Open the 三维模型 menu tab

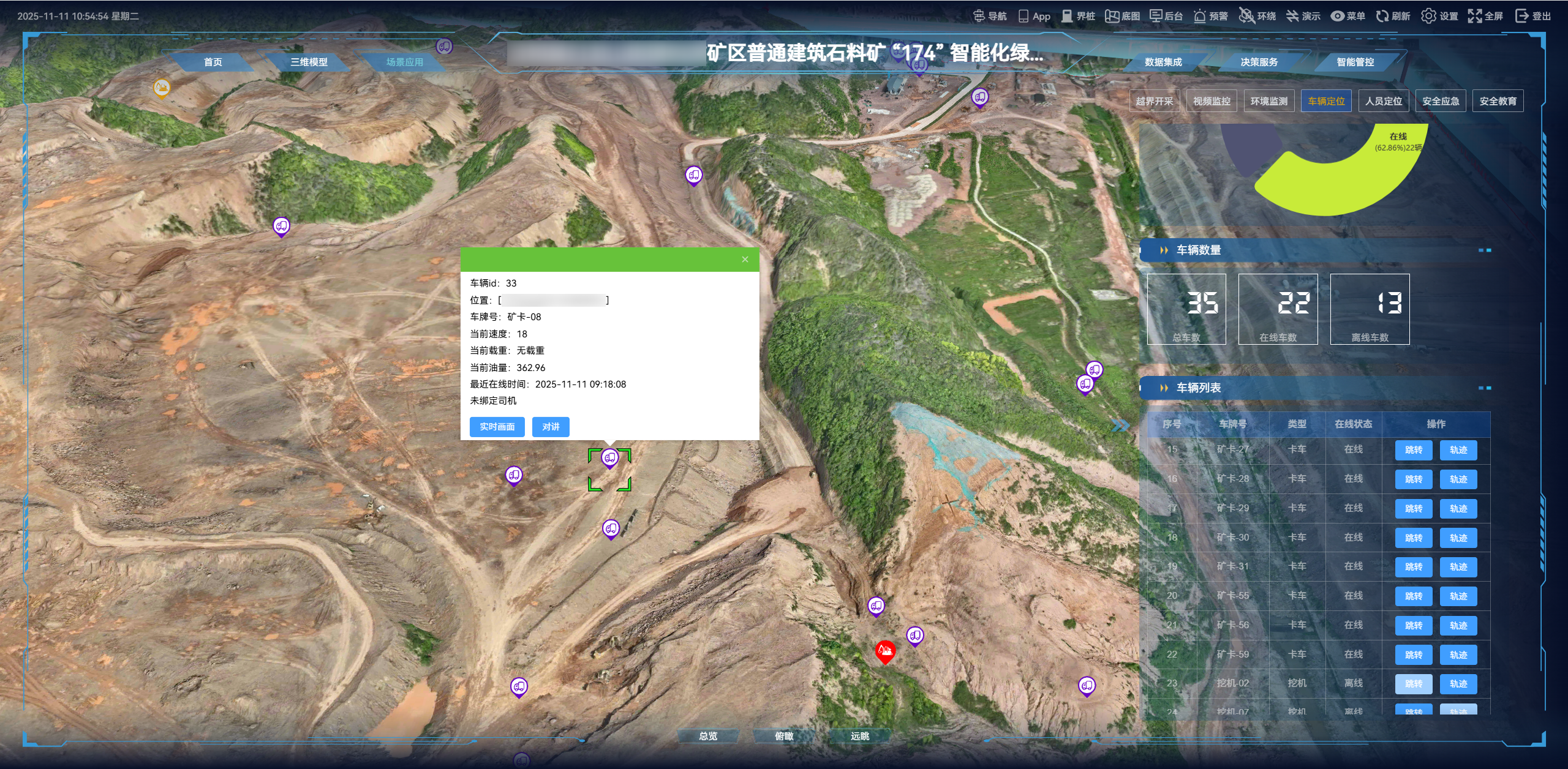(x=309, y=62)
